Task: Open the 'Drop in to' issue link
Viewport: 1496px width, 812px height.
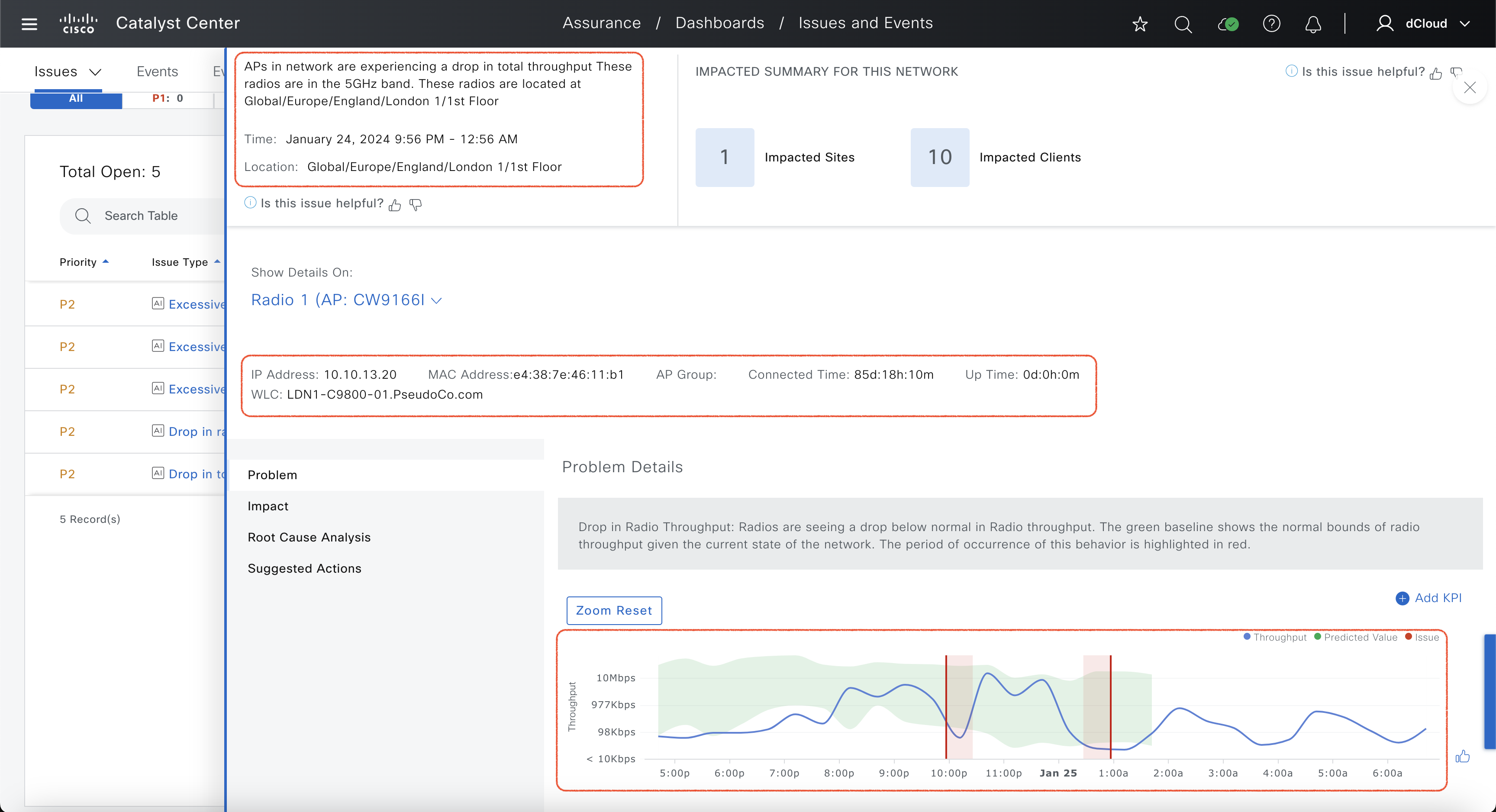Action: [196, 474]
